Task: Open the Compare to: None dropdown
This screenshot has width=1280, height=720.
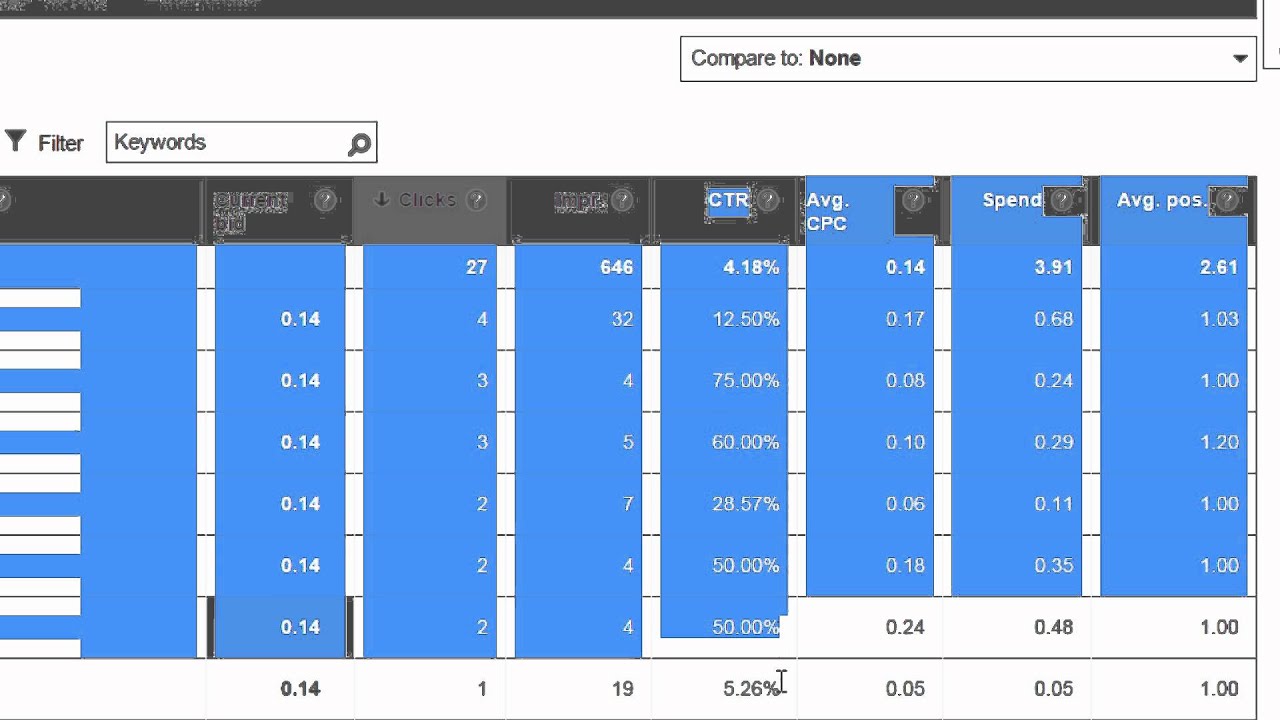Action: point(968,58)
